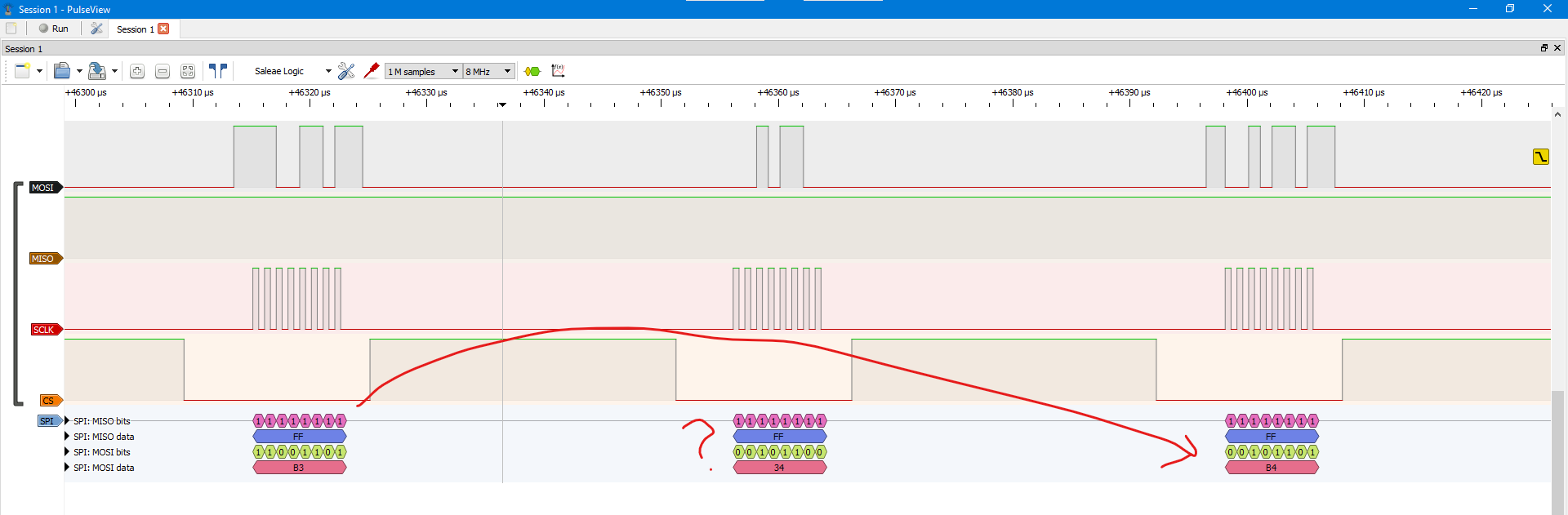Switch to the Session 1 tab
The height and width of the screenshot is (515, 1568).
click(135, 29)
